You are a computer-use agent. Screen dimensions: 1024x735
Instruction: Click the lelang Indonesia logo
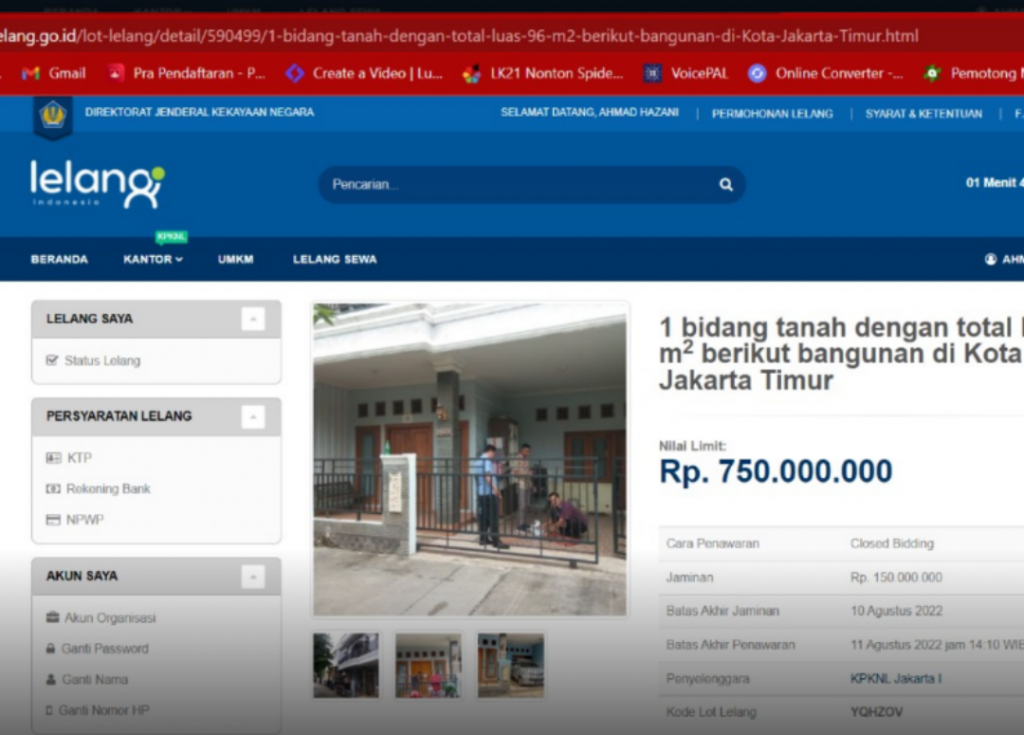click(97, 185)
